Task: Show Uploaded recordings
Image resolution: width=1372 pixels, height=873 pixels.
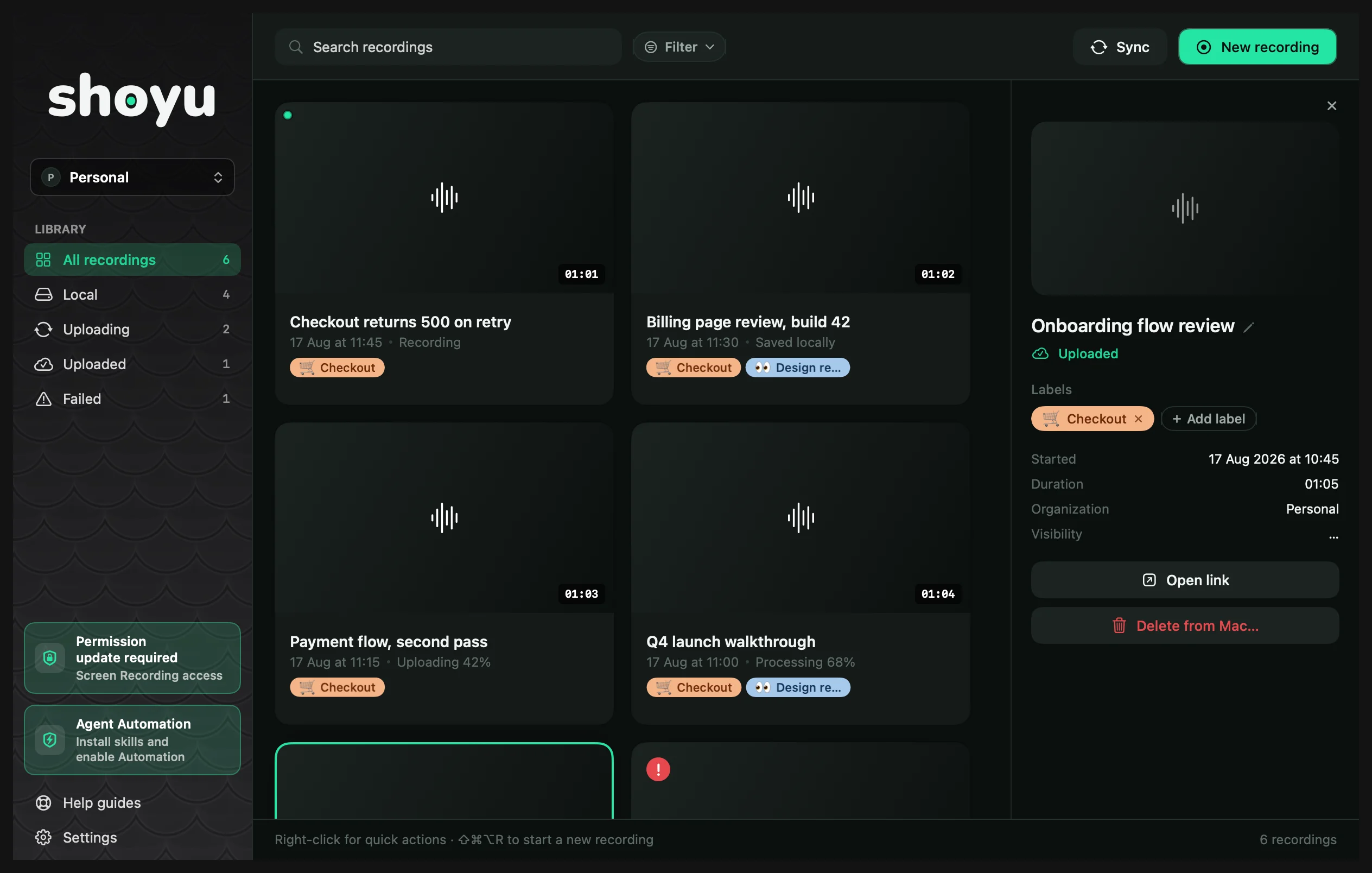Action: pyautogui.click(x=132, y=364)
